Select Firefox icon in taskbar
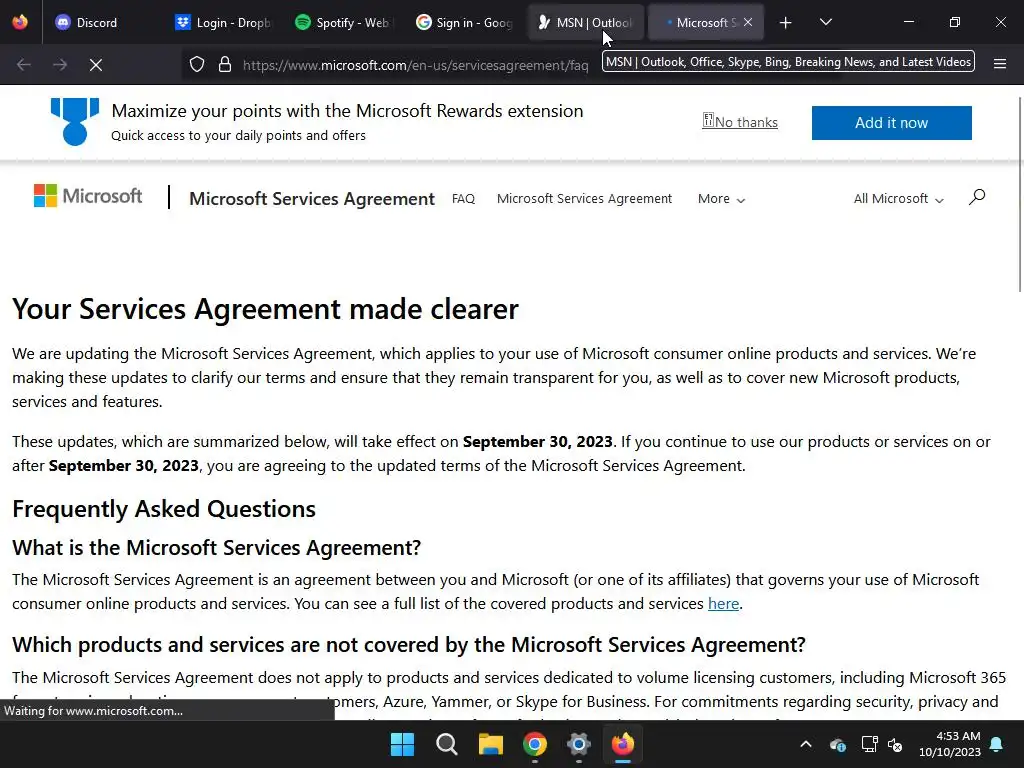 [622, 744]
